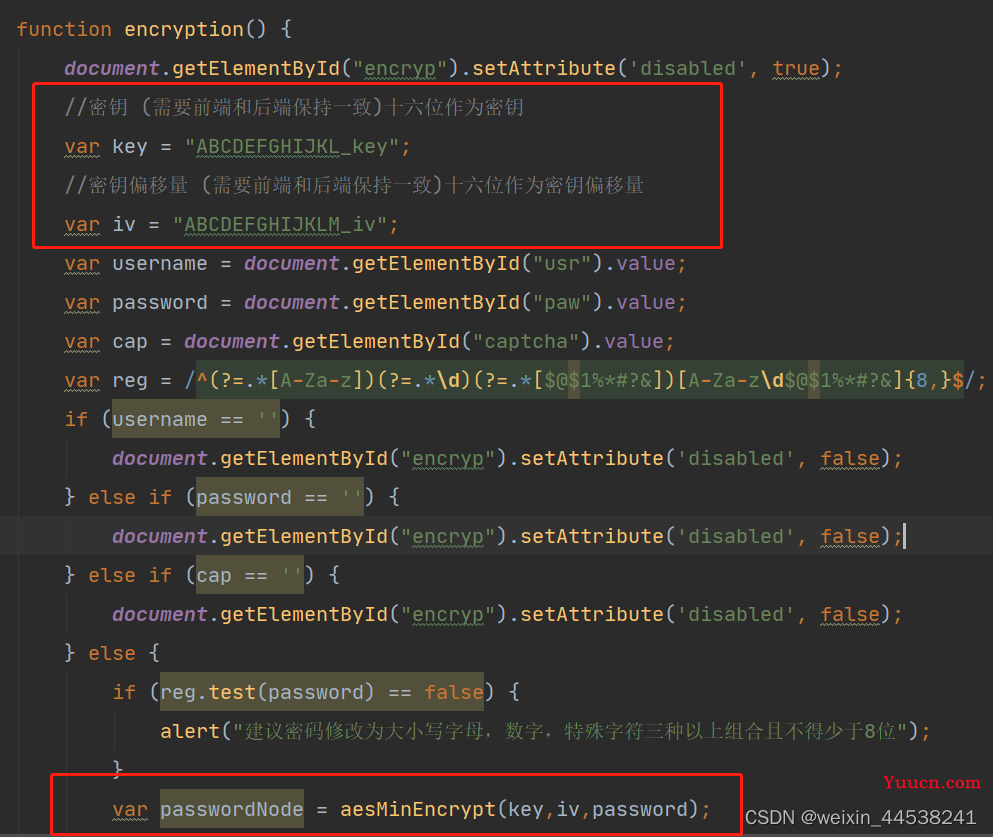
Task: Click the highlighted condition password == ''
Action: click(280, 497)
